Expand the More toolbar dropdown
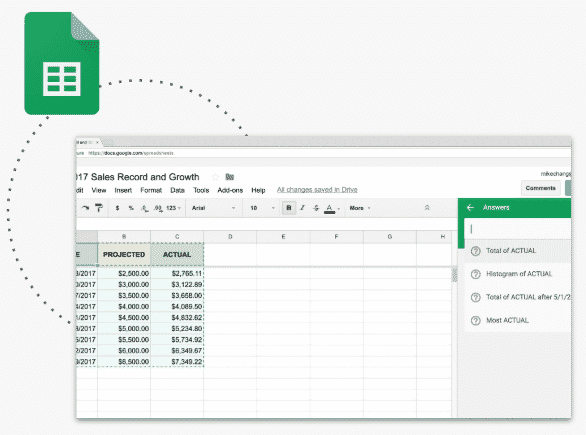The image size is (586, 435). coord(360,208)
